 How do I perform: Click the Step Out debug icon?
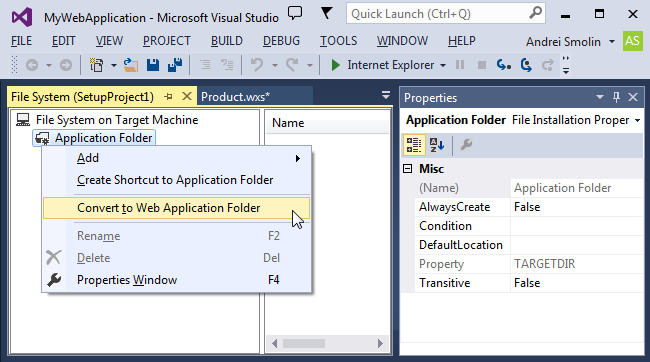tap(548, 65)
